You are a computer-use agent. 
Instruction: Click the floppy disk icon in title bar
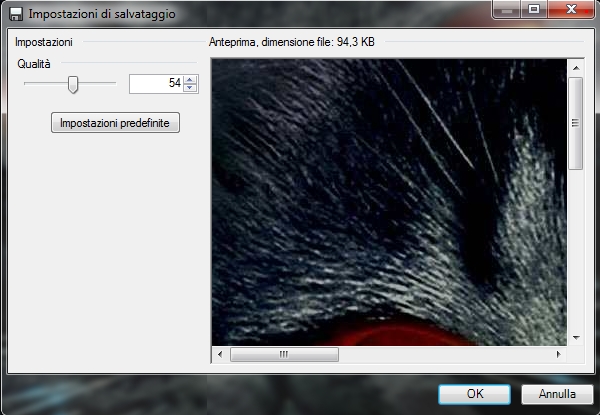pos(15,15)
